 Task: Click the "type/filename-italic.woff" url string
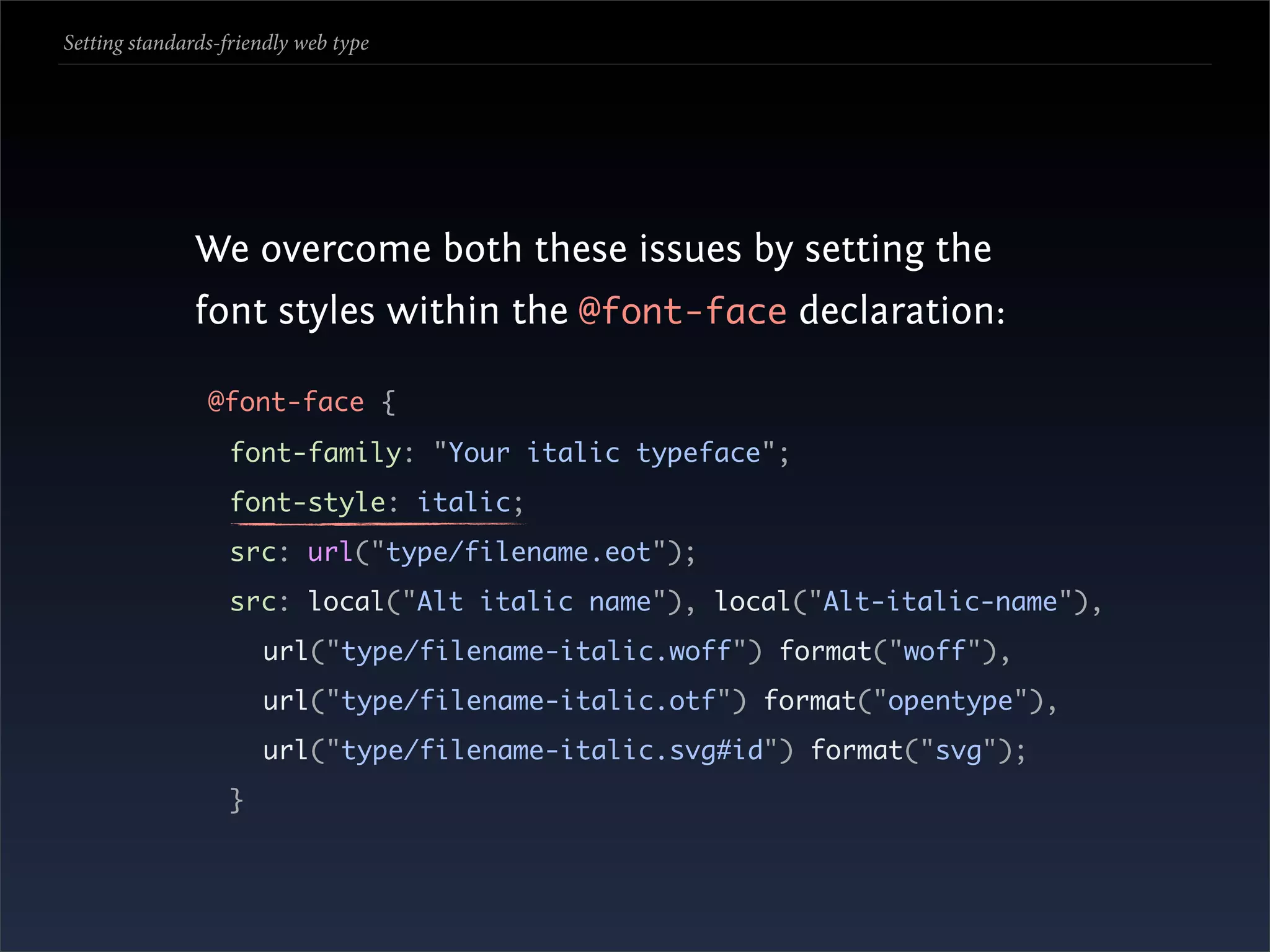[x=536, y=651]
